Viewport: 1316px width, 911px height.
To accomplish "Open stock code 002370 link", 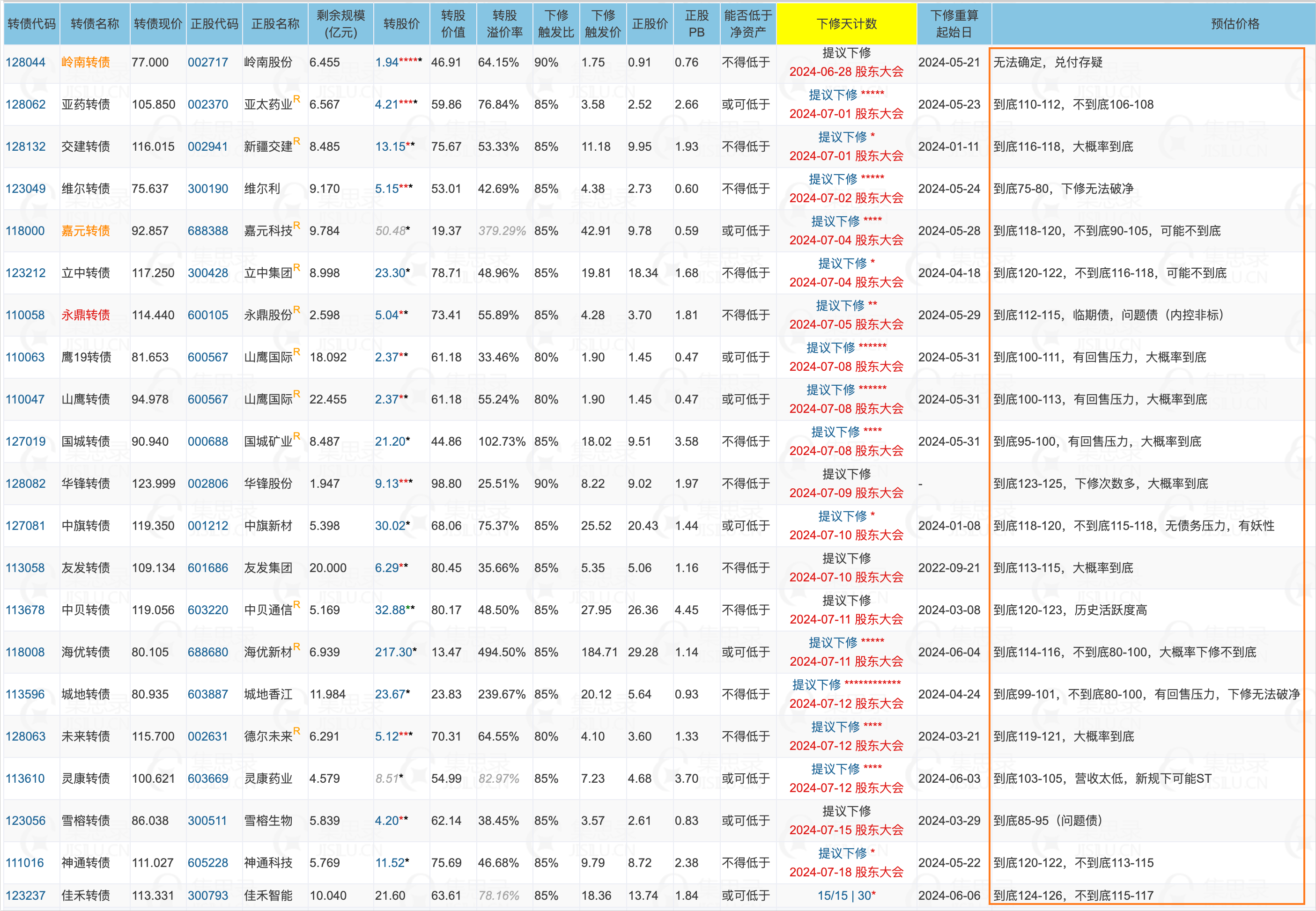I will 208,104.
